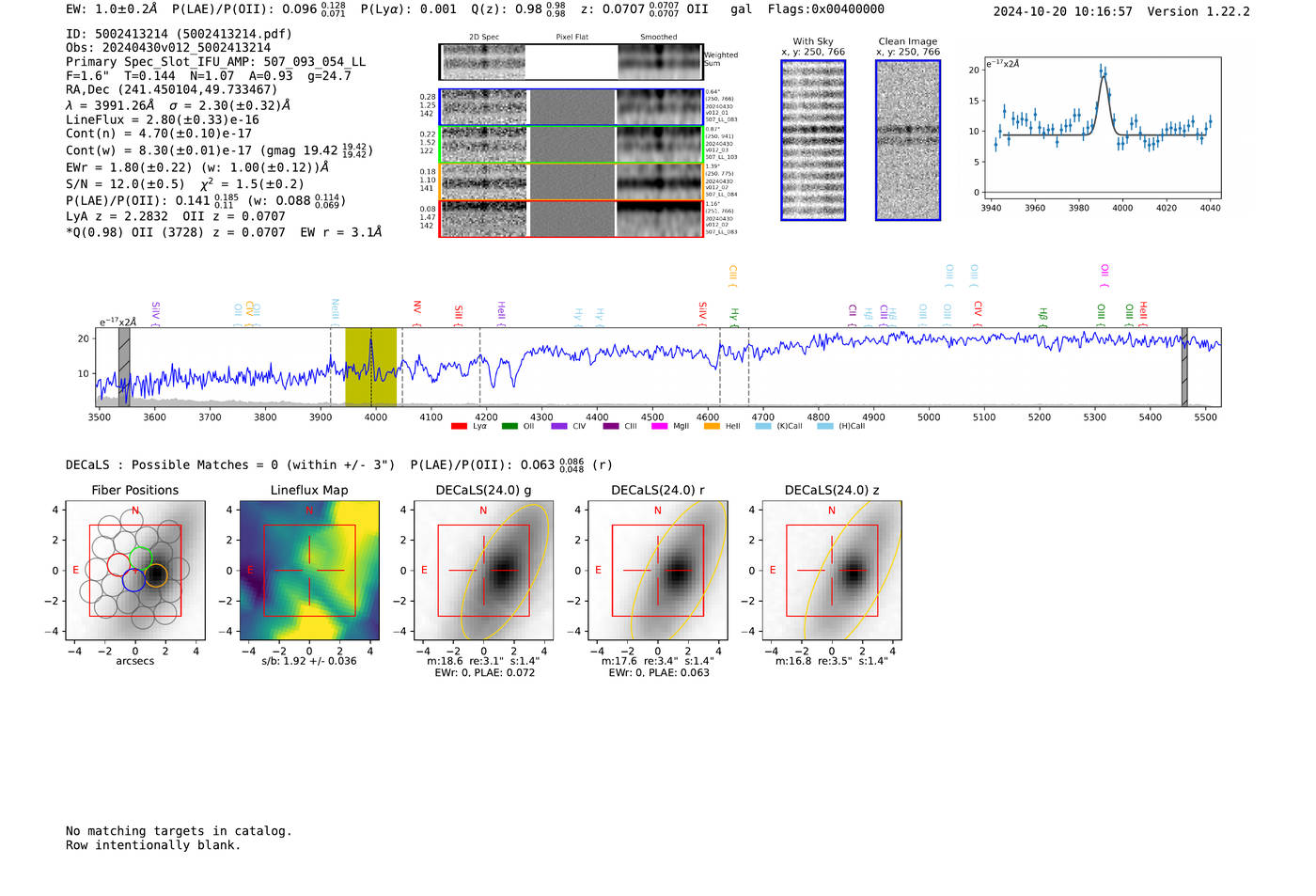Click the Weighted Sum 2D spectrum strip
The image size is (1316, 896).
[571, 62]
